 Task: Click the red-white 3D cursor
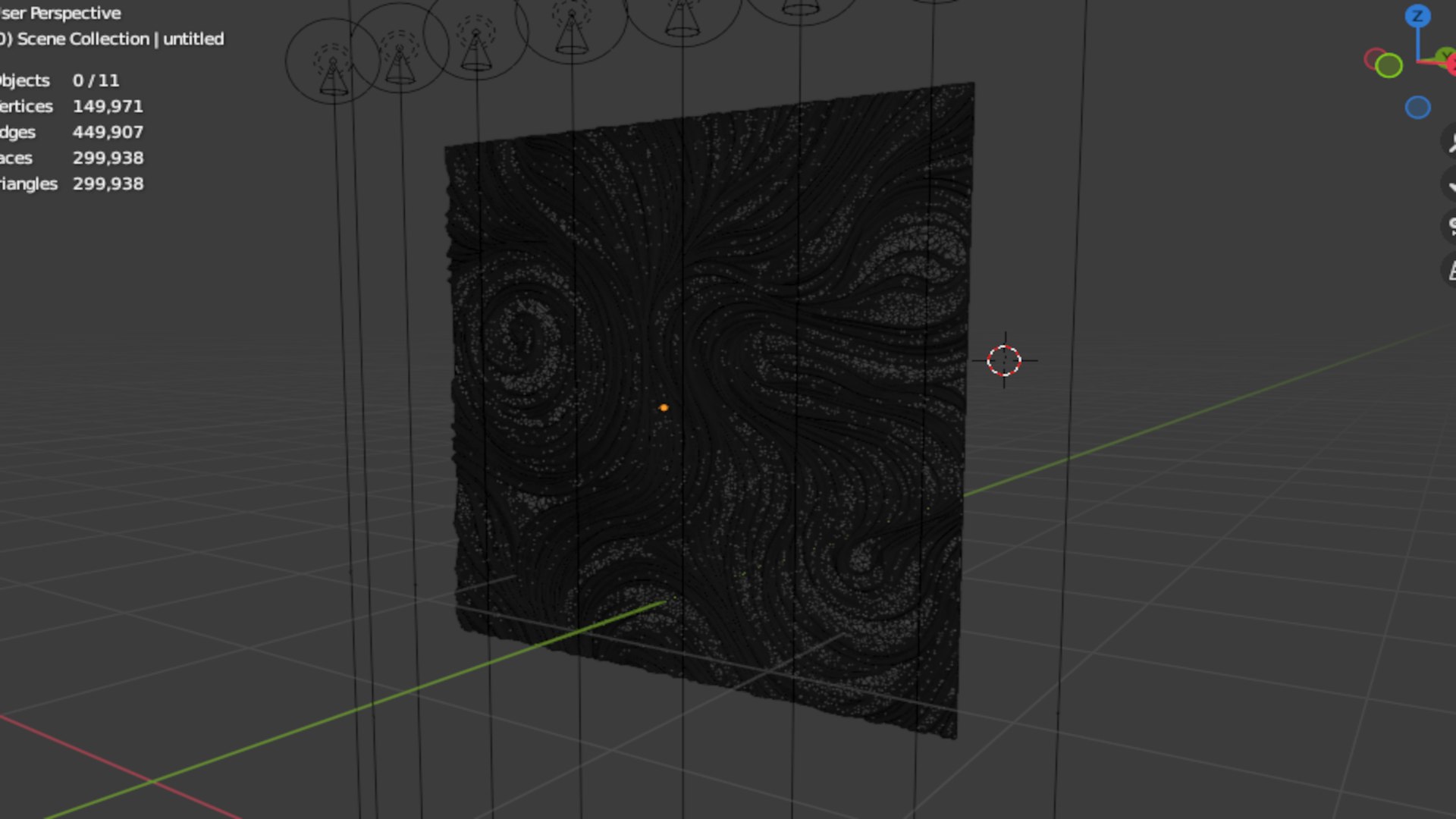pyautogui.click(x=1004, y=361)
